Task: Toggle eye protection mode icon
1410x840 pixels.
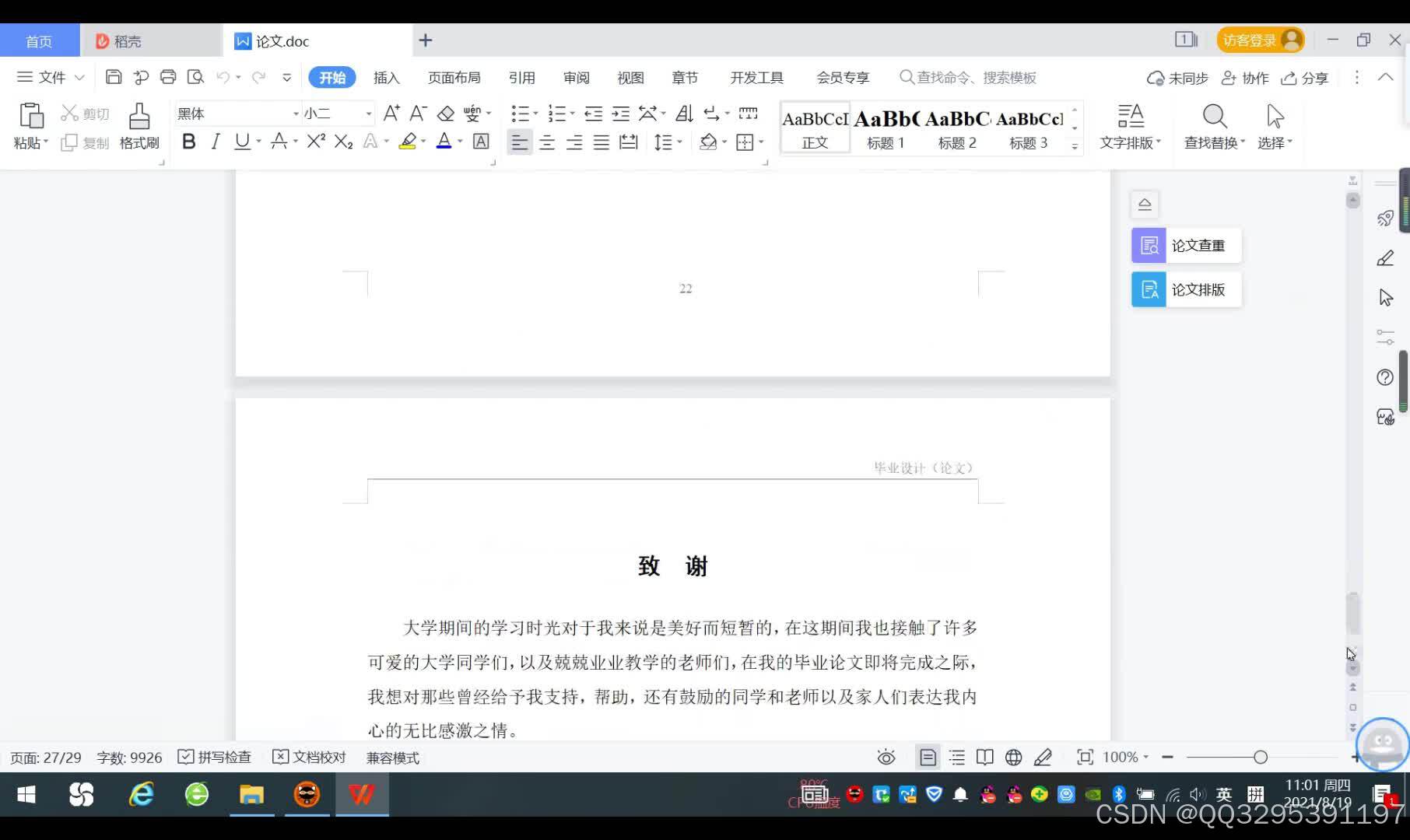Action: (886, 757)
